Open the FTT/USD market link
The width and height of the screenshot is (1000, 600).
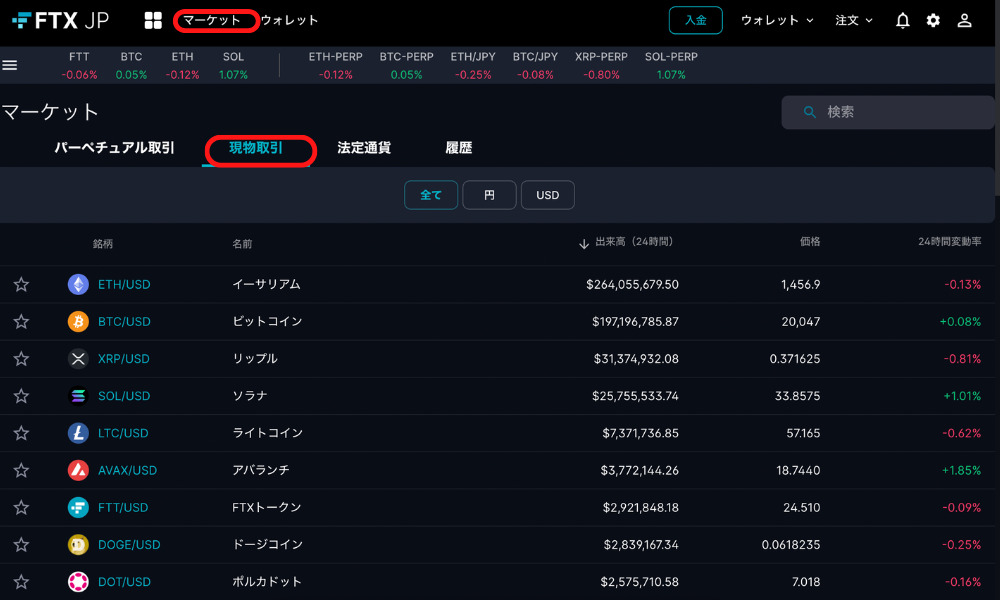point(123,508)
